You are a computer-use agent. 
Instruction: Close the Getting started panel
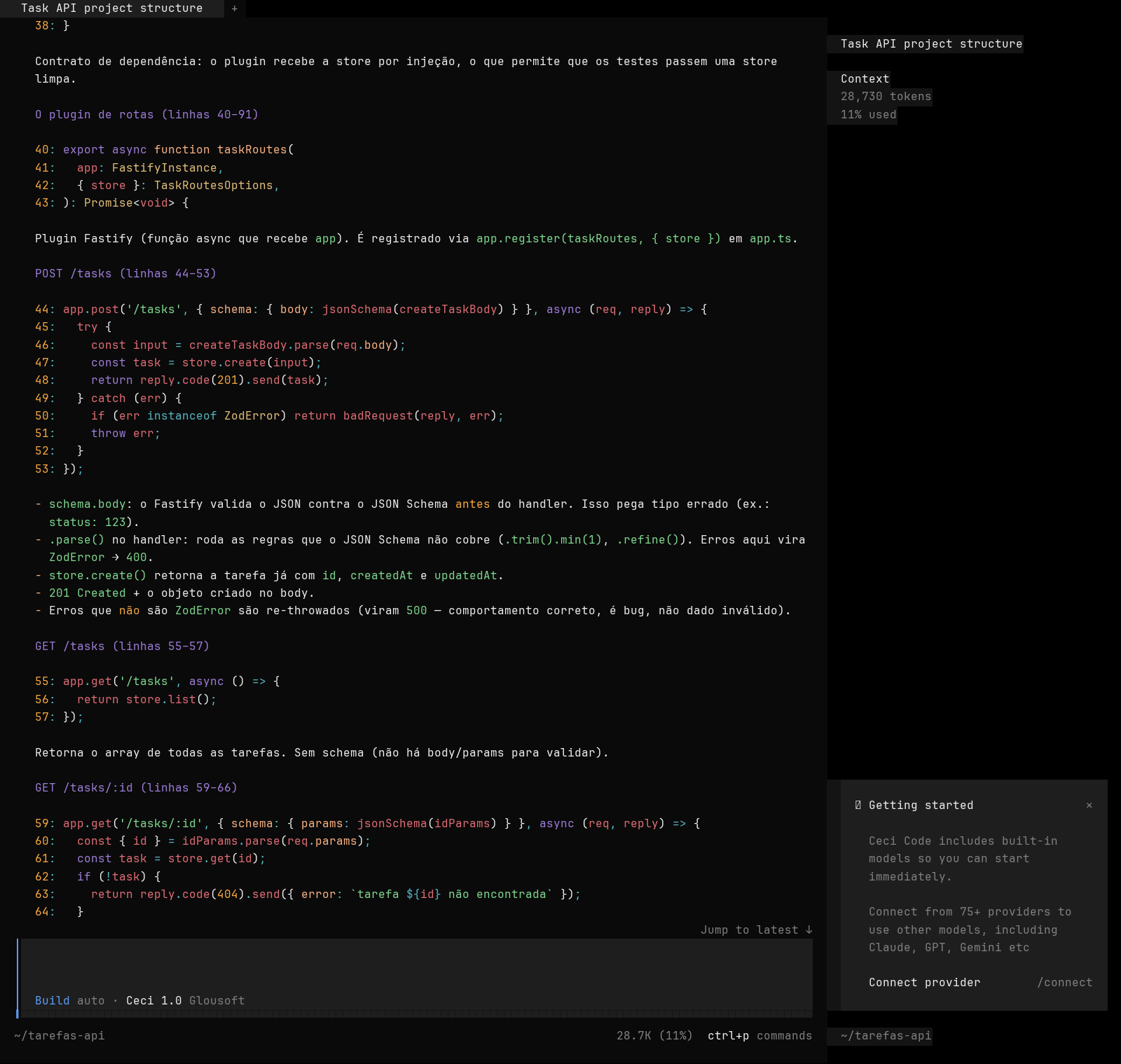point(1089,806)
